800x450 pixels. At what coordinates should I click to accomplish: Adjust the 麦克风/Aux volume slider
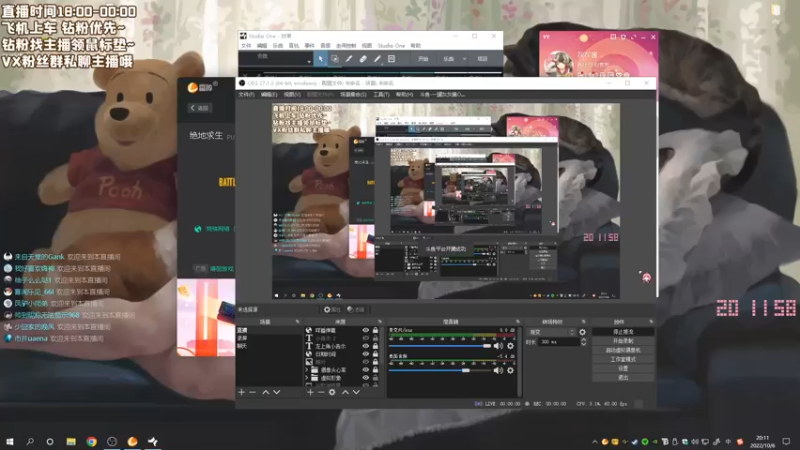440,346
